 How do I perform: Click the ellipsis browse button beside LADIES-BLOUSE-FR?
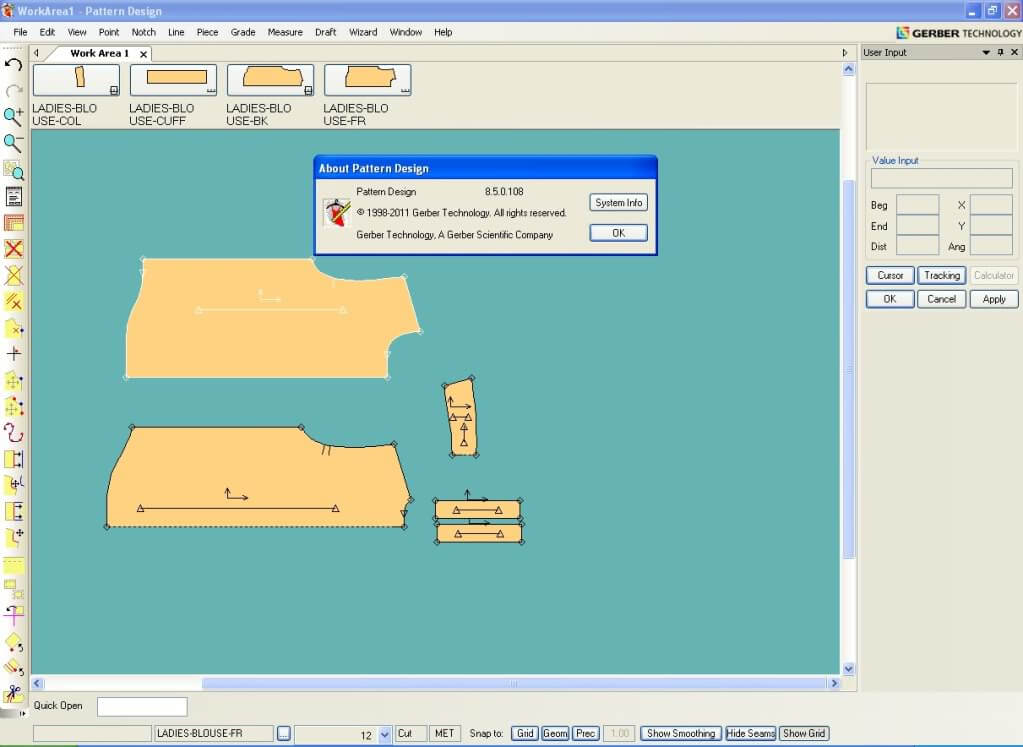[x=284, y=734]
